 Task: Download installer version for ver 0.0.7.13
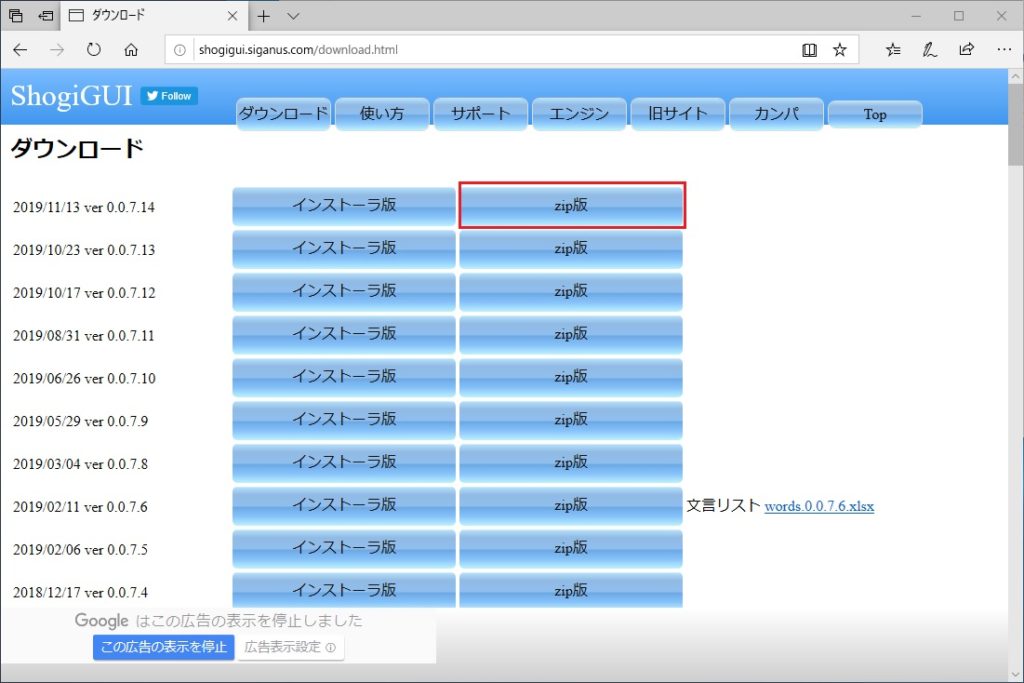(344, 248)
